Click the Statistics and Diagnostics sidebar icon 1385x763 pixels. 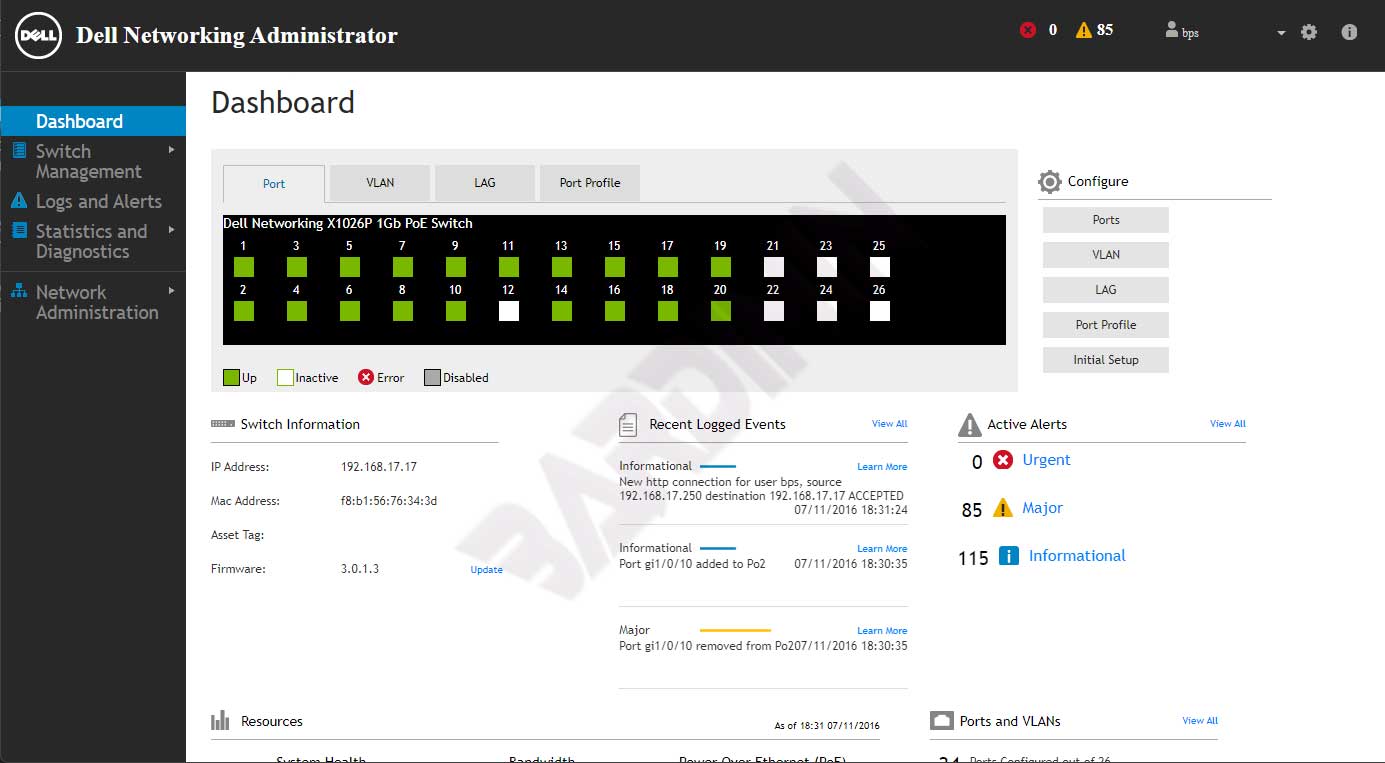19,231
